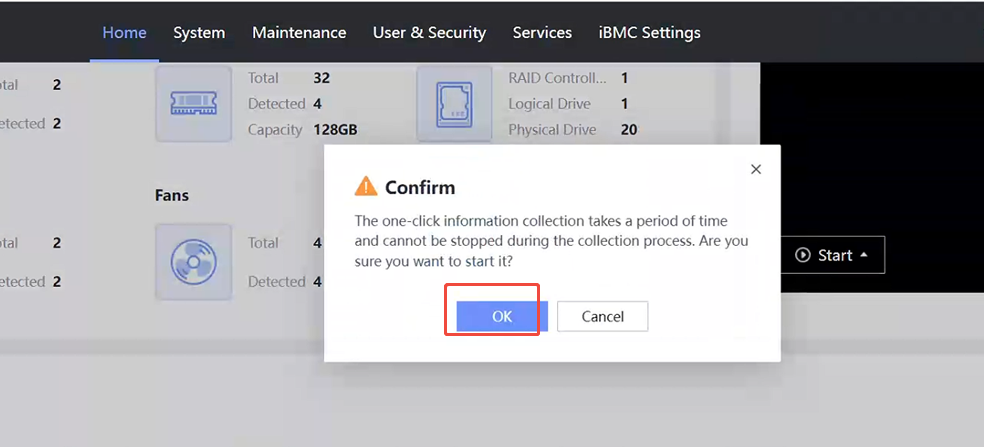Go to the Maintenance tab
This screenshot has height=447, width=984.
tap(299, 32)
